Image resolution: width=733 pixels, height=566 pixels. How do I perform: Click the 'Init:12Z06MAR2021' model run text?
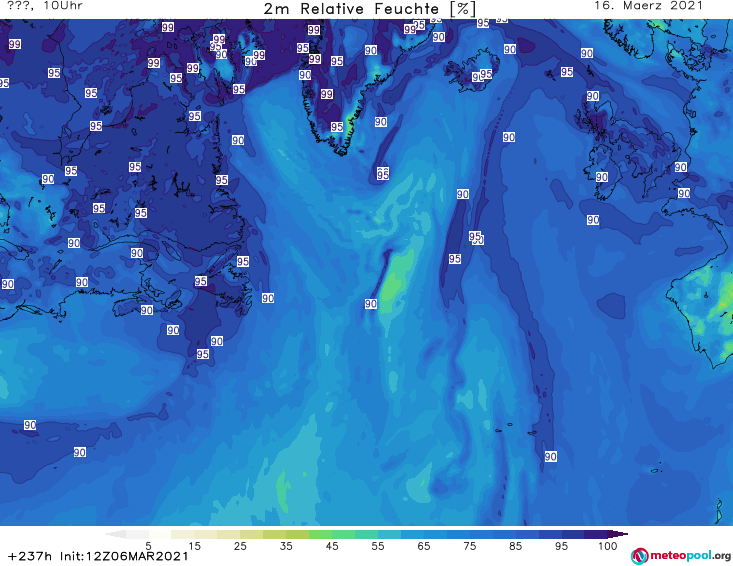pyautogui.click(x=124, y=556)
